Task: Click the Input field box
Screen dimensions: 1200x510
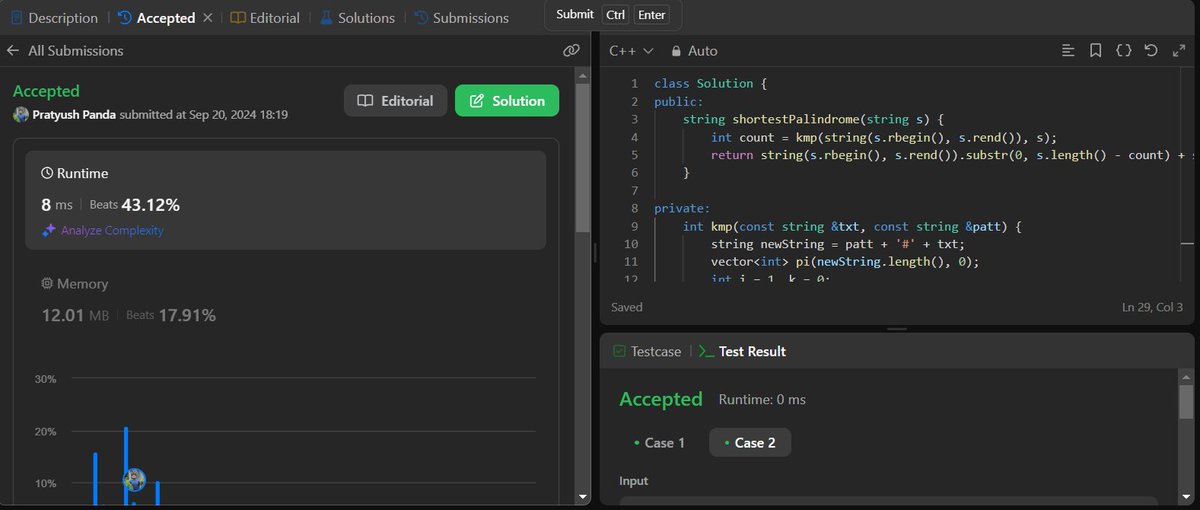Action: [x=888, y=503]
